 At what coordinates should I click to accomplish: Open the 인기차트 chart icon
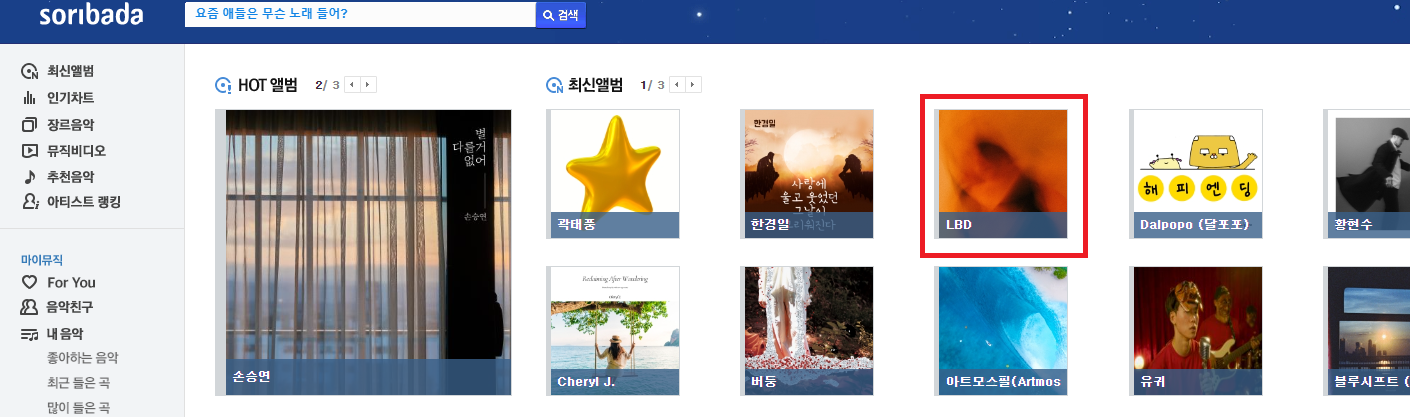click(29, 98)
